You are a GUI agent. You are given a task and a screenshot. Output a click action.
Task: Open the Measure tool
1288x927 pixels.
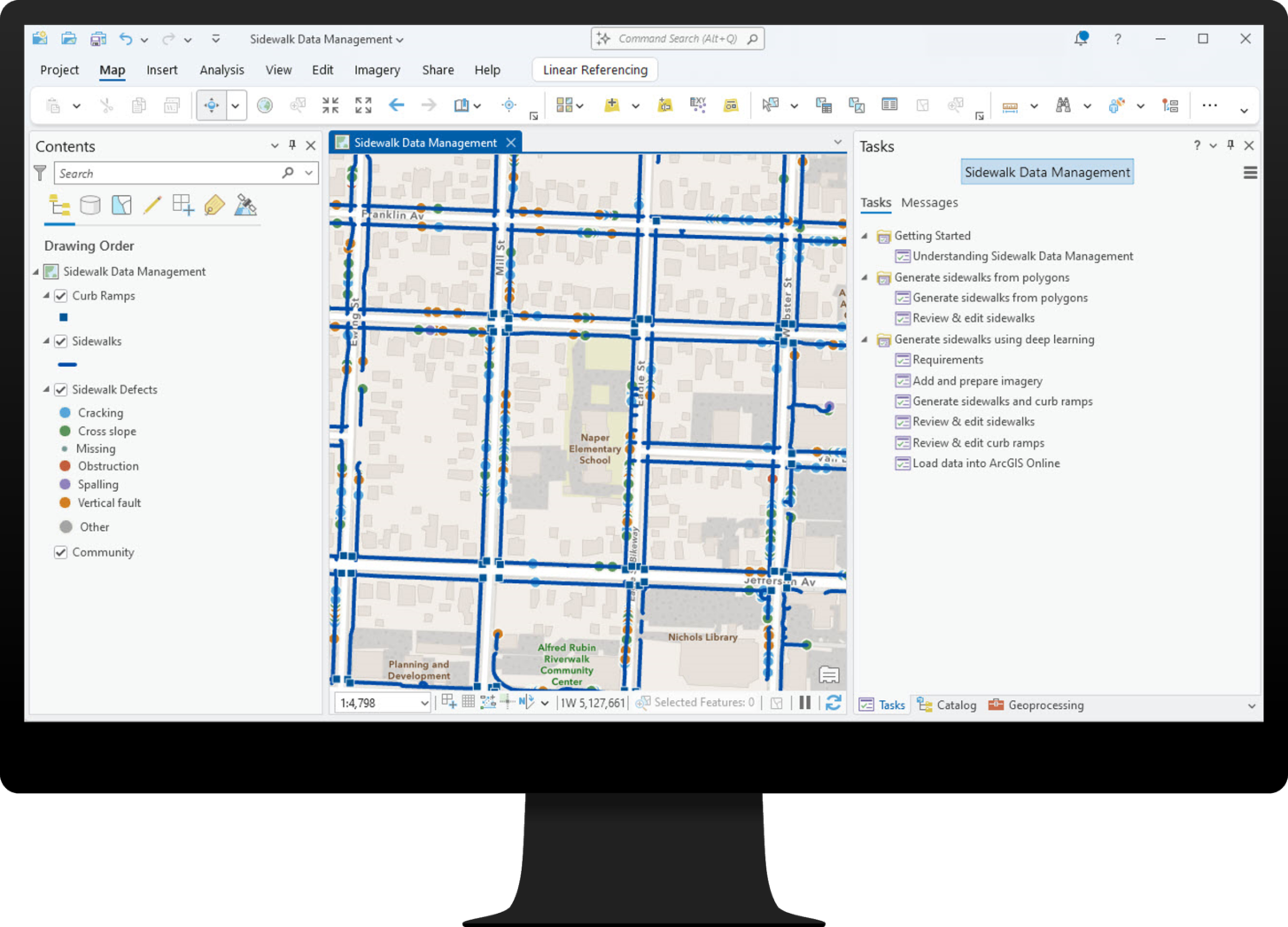point(1009,105)
